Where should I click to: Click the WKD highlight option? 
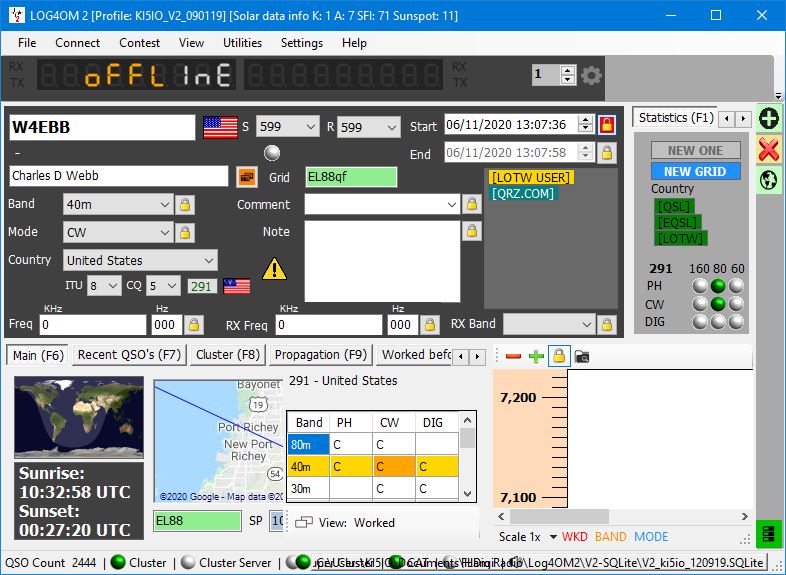574,537
